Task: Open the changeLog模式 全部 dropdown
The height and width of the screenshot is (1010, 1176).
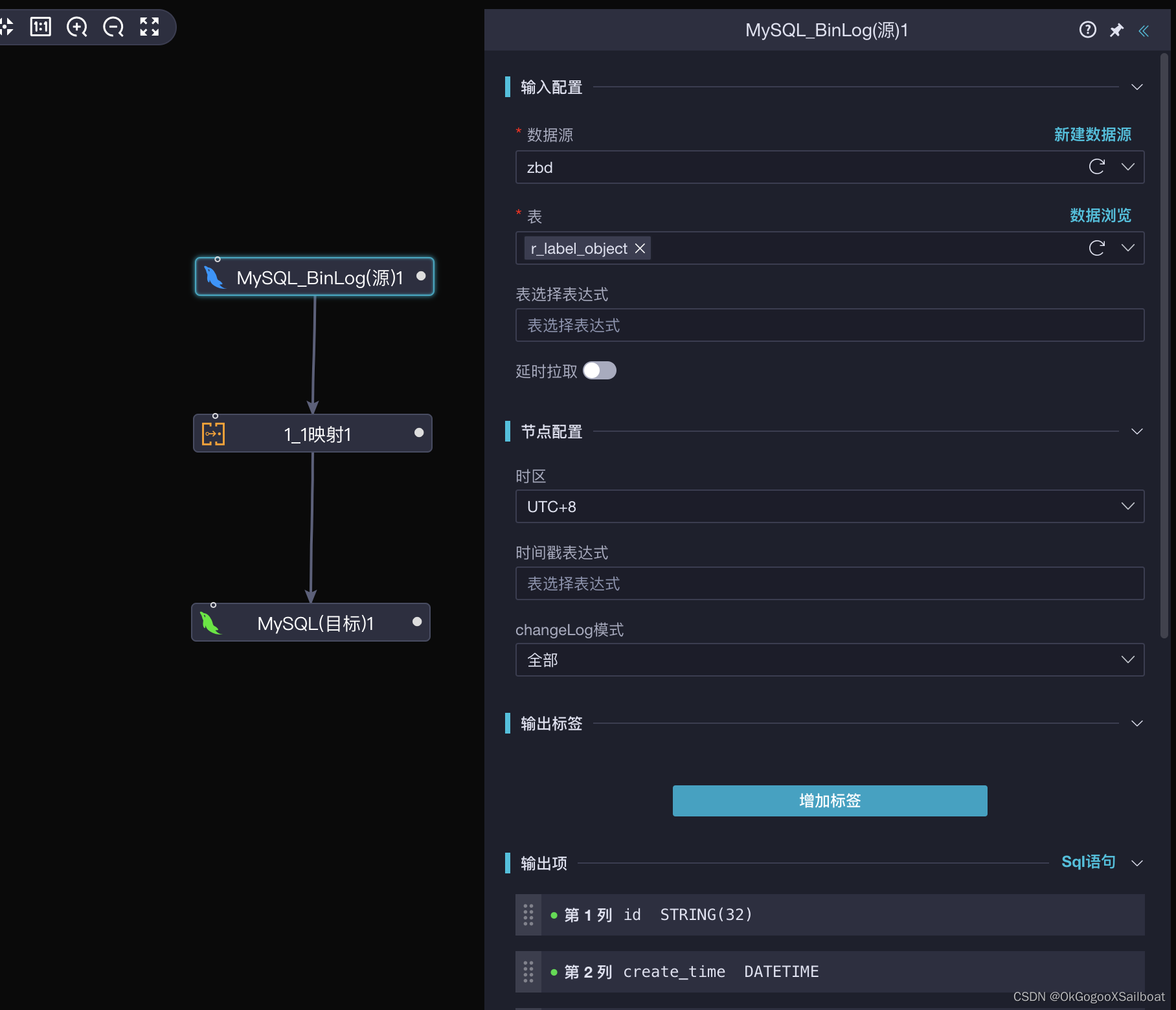Action: tap(1128, 660)
